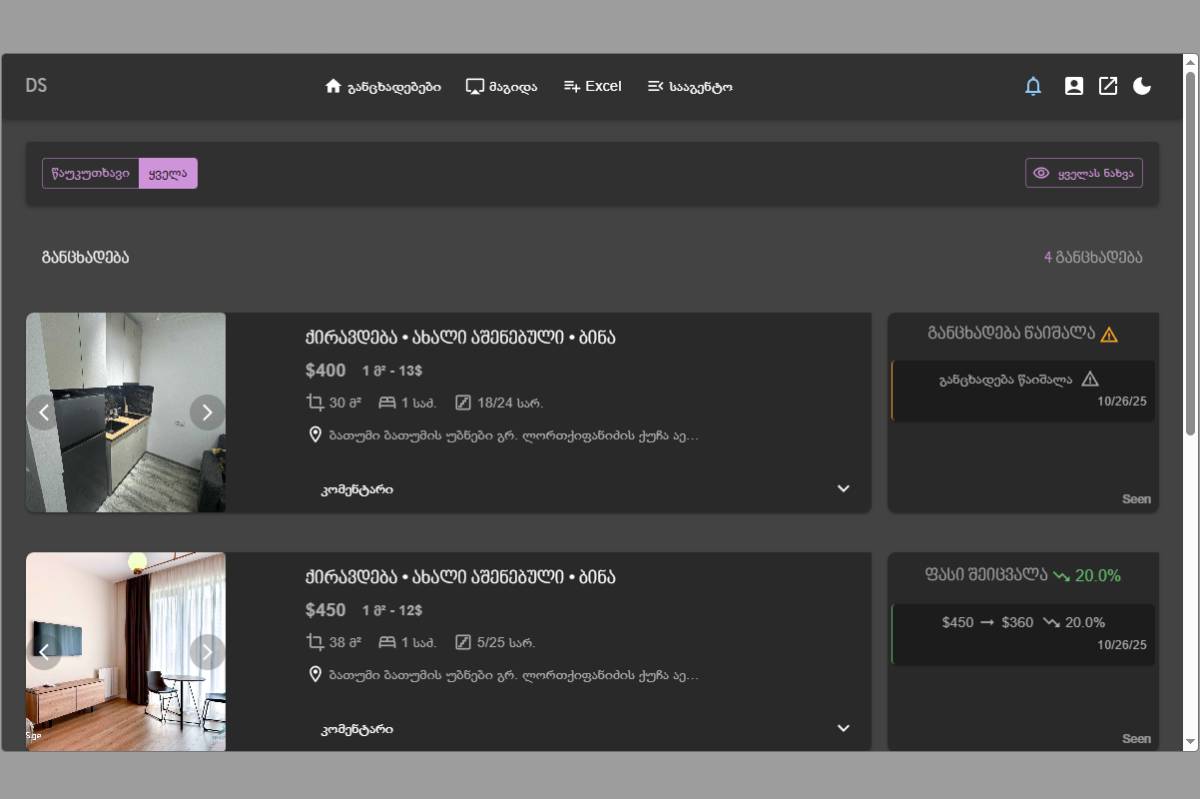Click the price drop trend icon beside 20.0% header

1061,576
